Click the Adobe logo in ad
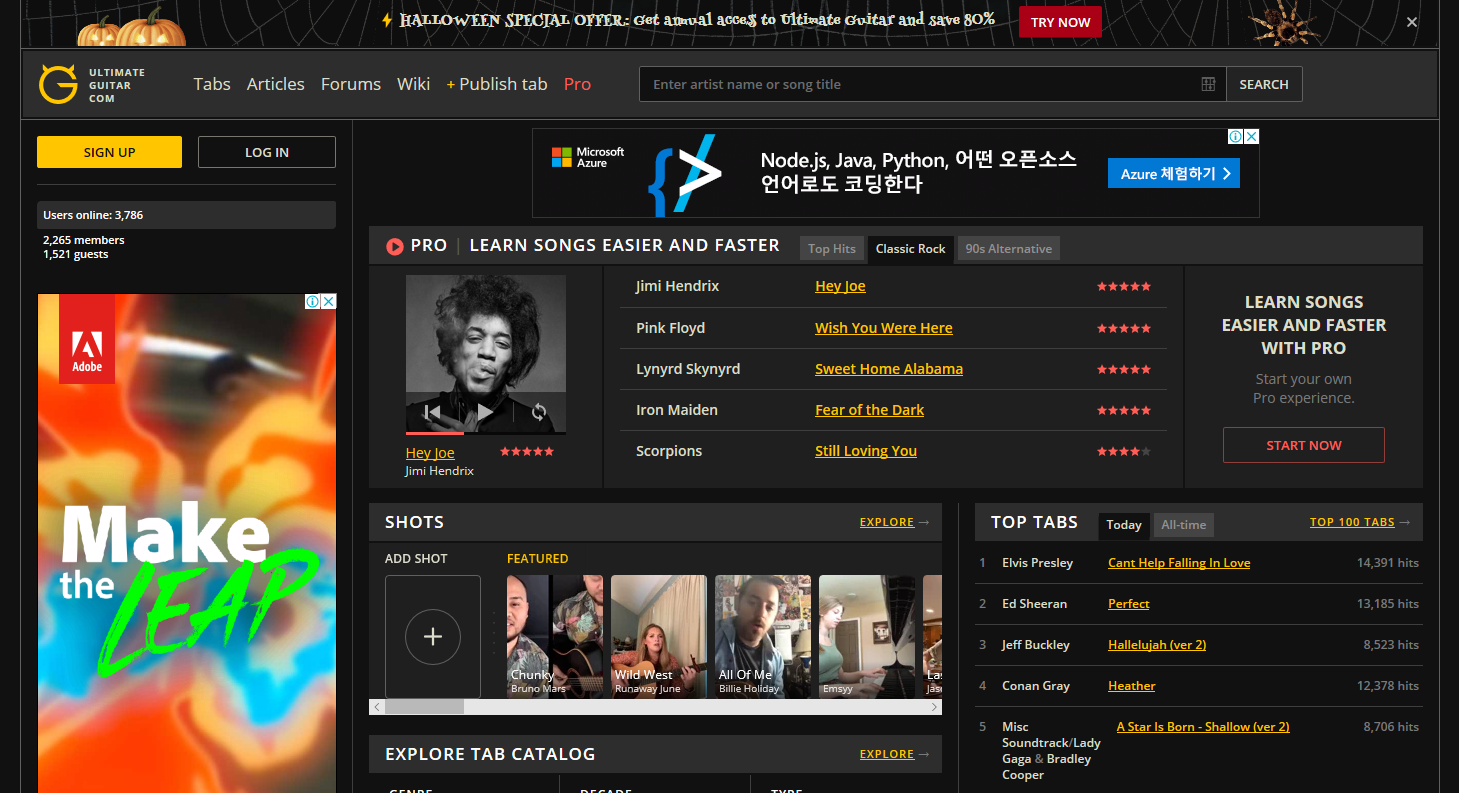Image resolution: width=1459 pixels, height=793 pixels. click(x=87, y=339)
